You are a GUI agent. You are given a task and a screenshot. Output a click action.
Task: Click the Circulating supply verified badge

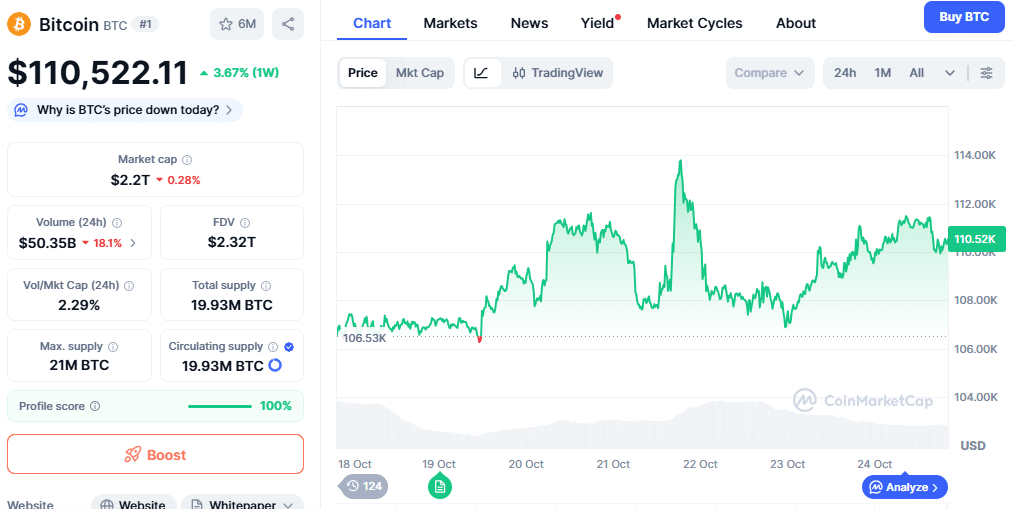(289, 346)
